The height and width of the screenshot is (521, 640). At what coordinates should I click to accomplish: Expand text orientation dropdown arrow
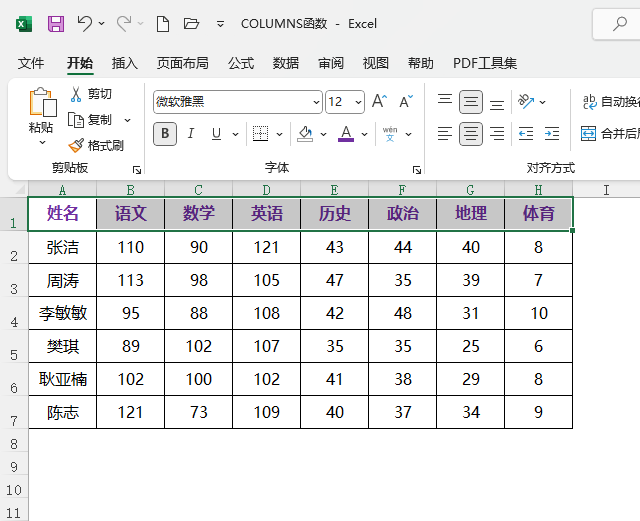click(542, 102)
